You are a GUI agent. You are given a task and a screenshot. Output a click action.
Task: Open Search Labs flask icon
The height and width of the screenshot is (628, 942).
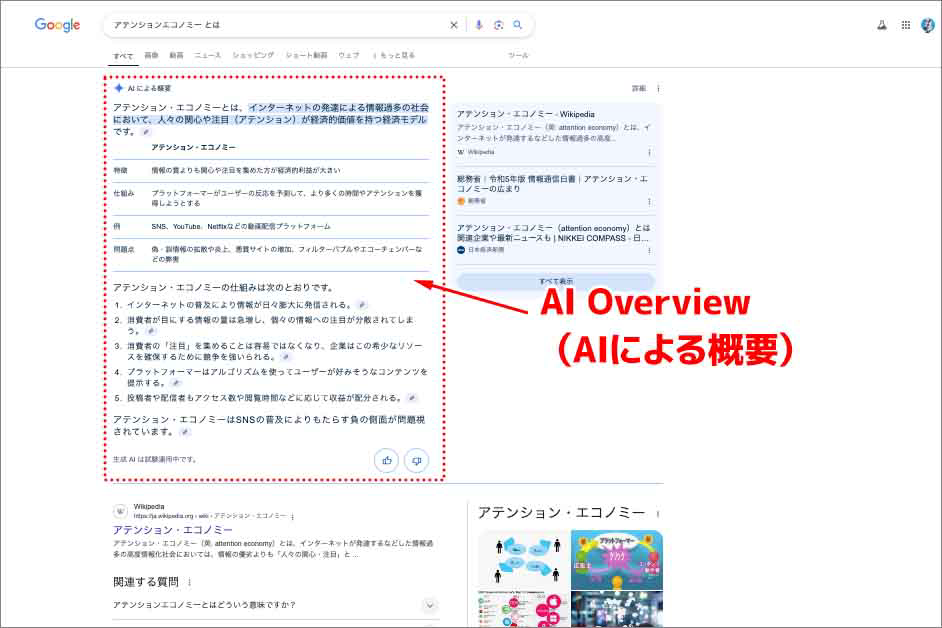pyautogui.click(x=882, y=25)
